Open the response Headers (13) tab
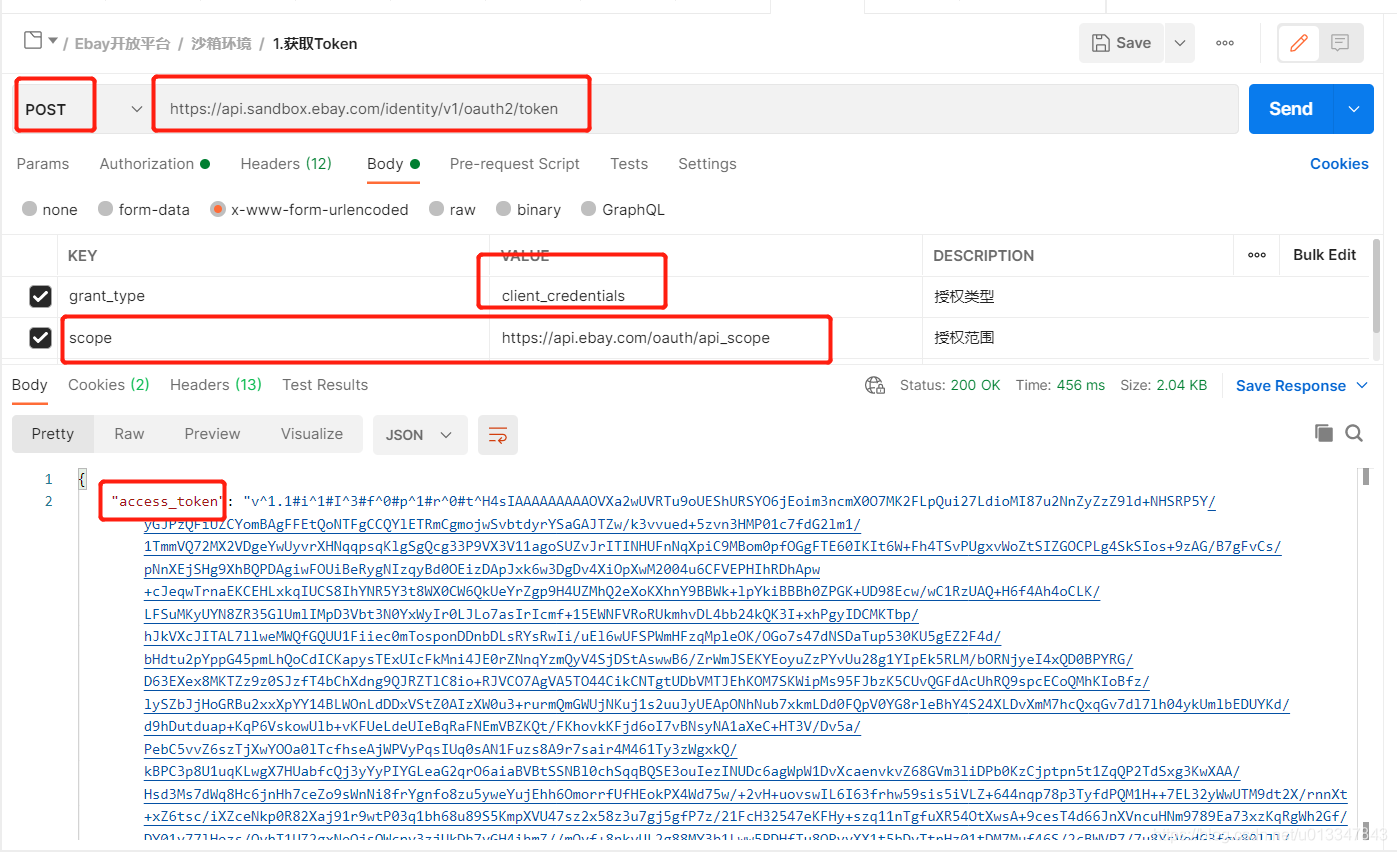Screen dimensions: 1397x853 click(215, 385)
